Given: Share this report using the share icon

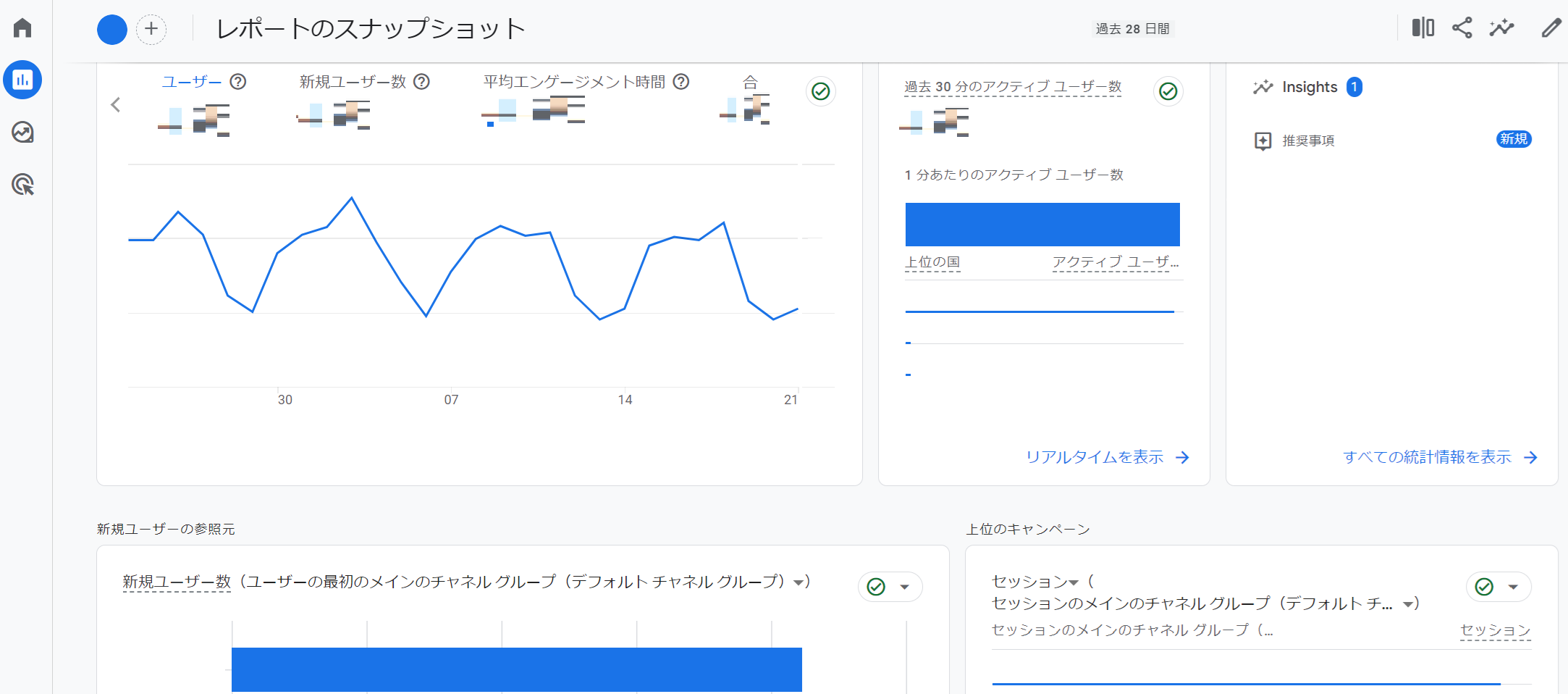Looking at the screenshot, I should coord(1462,28).
